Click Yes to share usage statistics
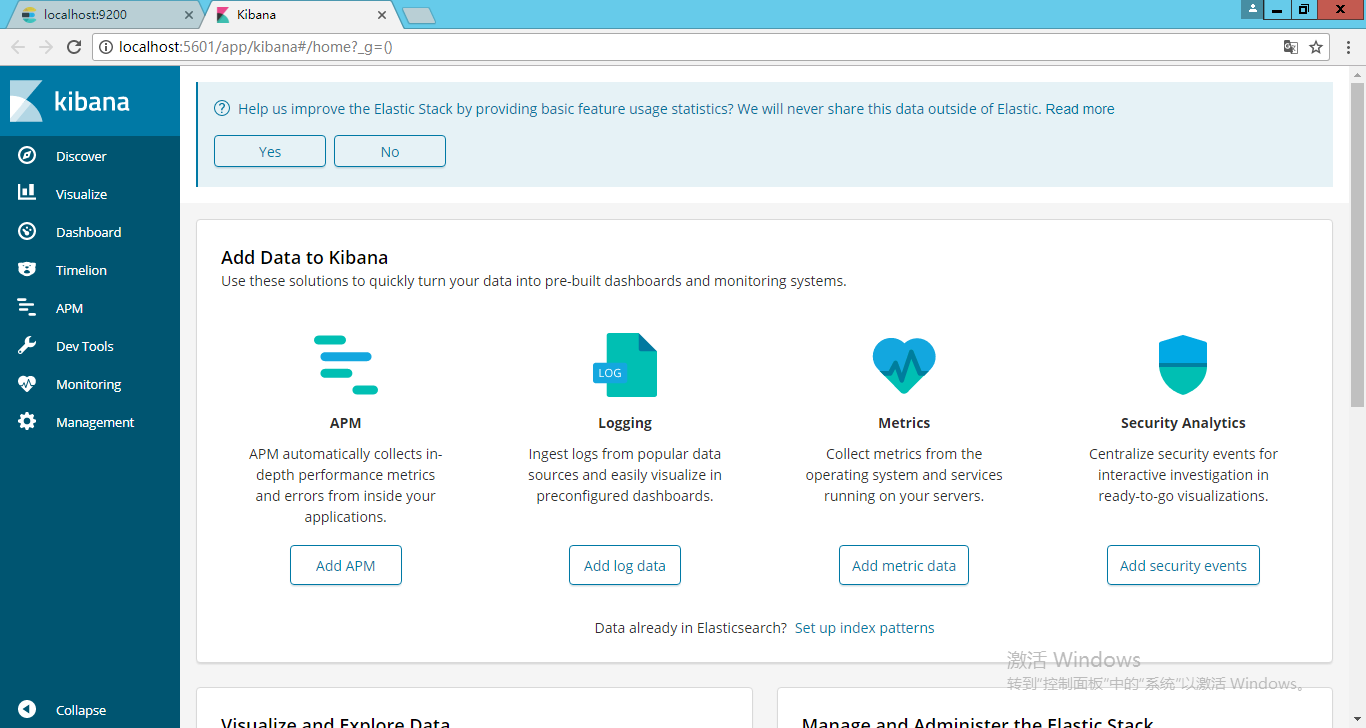This screenshot has width=1366, height=728. click(x=270, y=151)
